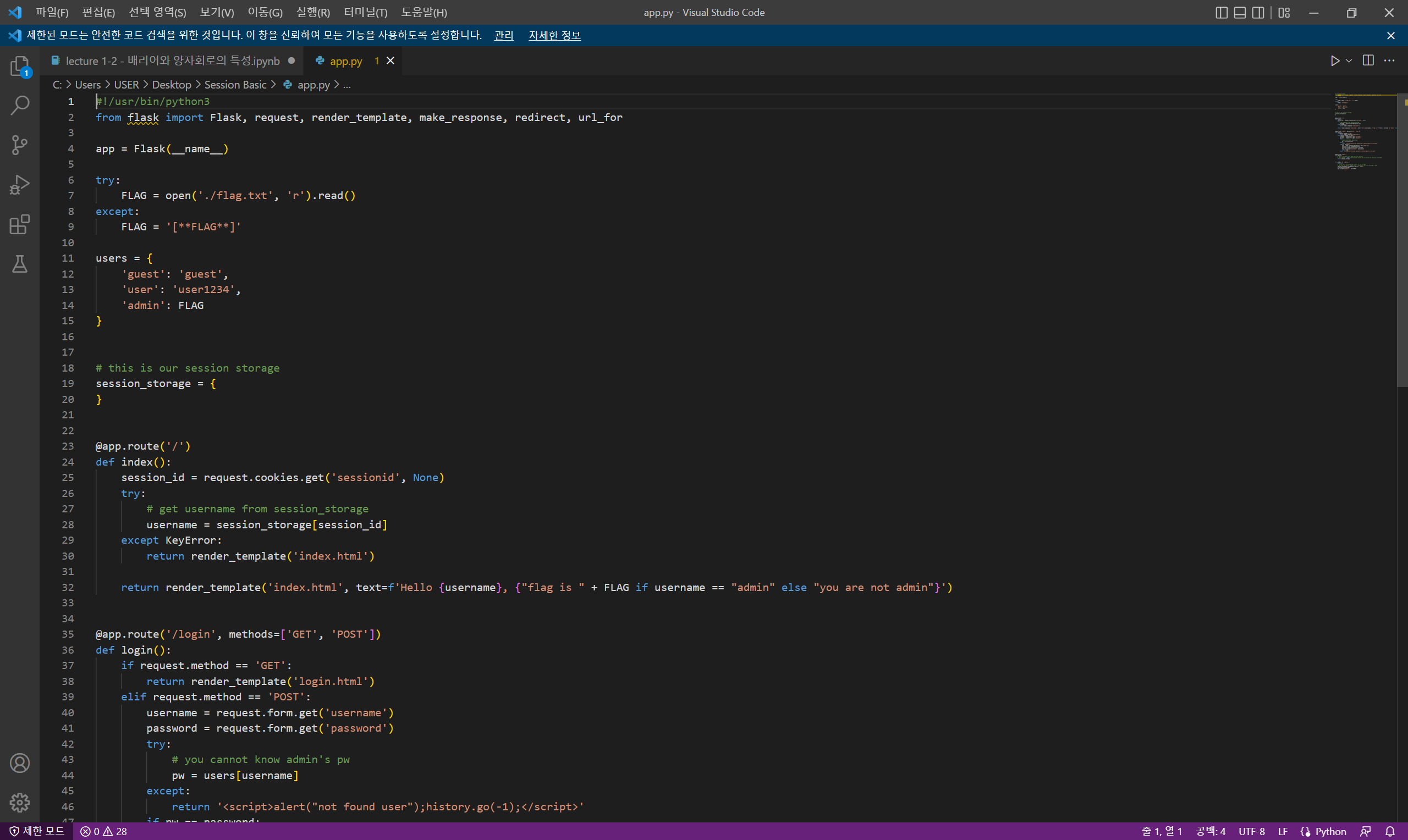This screenshot has height=840, width=1408.
Task: Open Run and Debug view
Action: coord(20,185)
